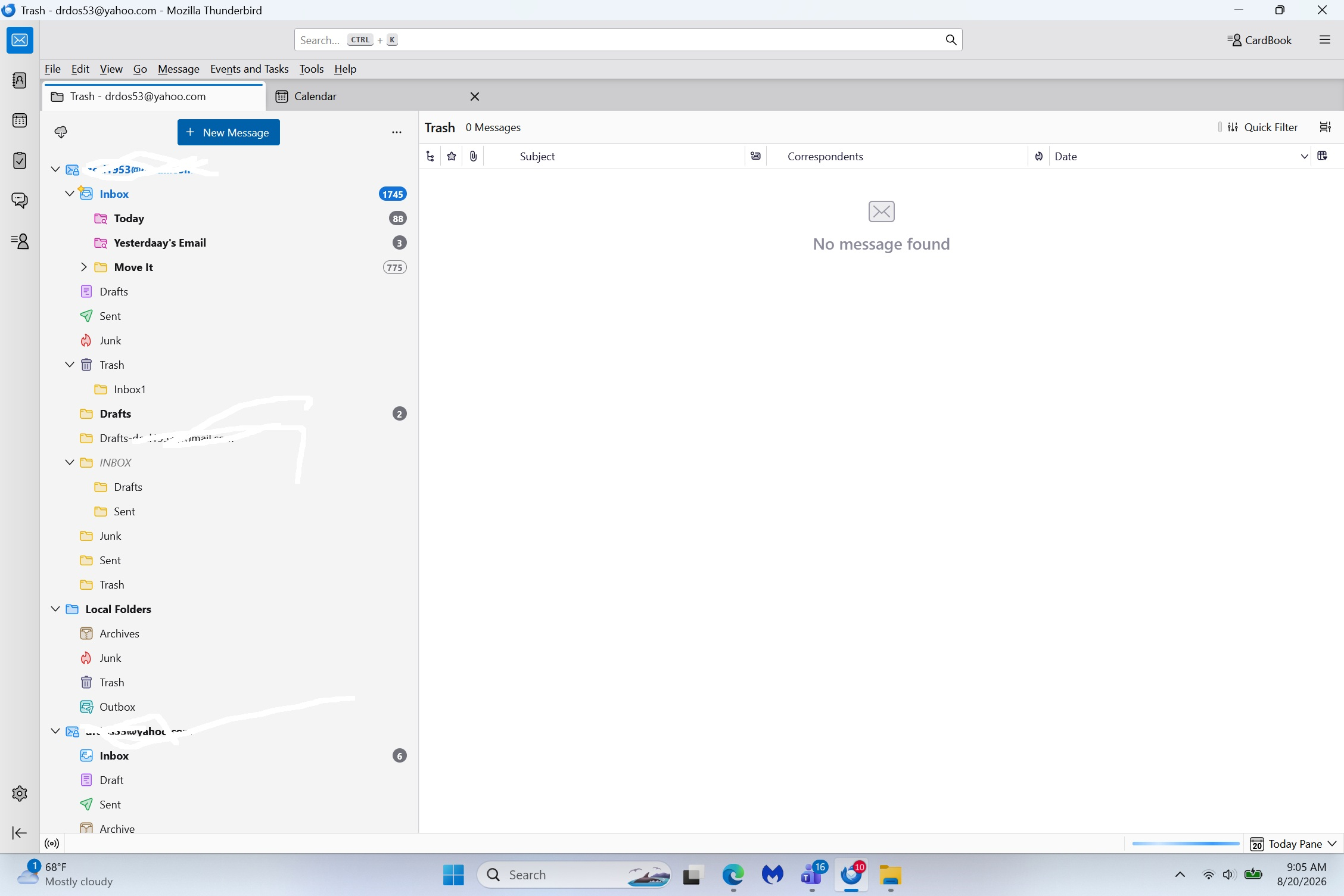Image resolution: width=1344 pixels, height=896 pixels.
Task: Sort by read status column
Action: tap(755, 156)
